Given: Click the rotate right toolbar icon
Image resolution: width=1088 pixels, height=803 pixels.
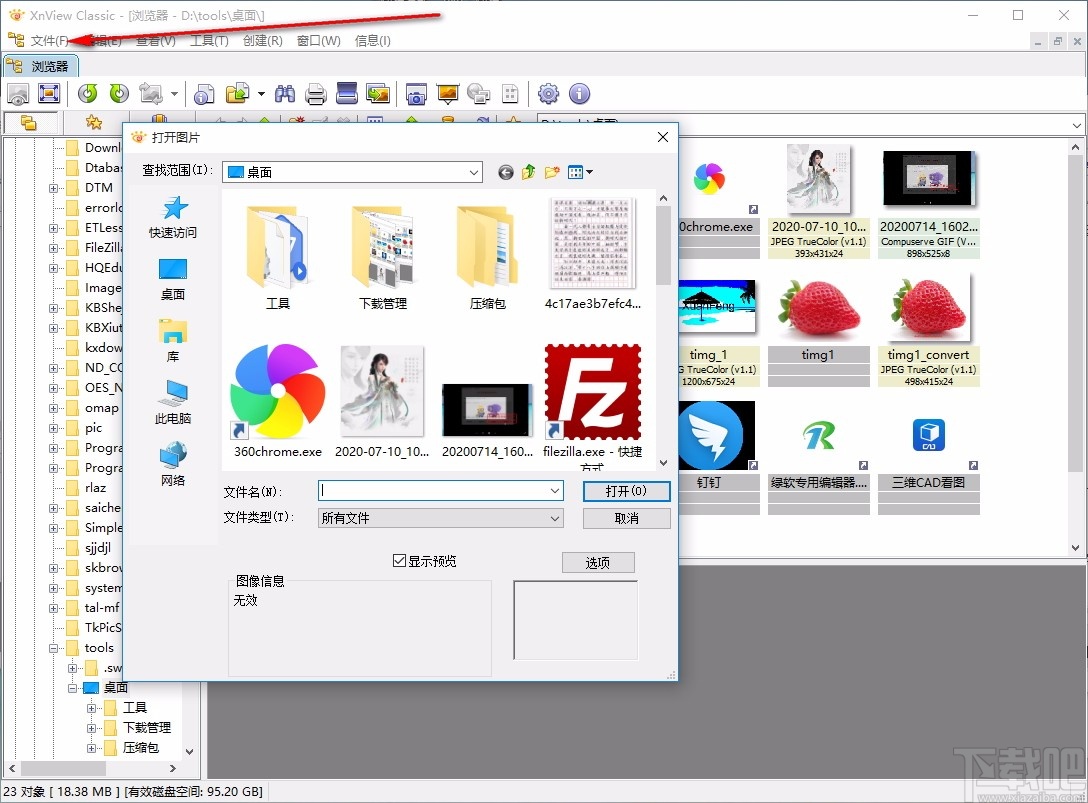Looking at the screenshot, I should (117, 93).
